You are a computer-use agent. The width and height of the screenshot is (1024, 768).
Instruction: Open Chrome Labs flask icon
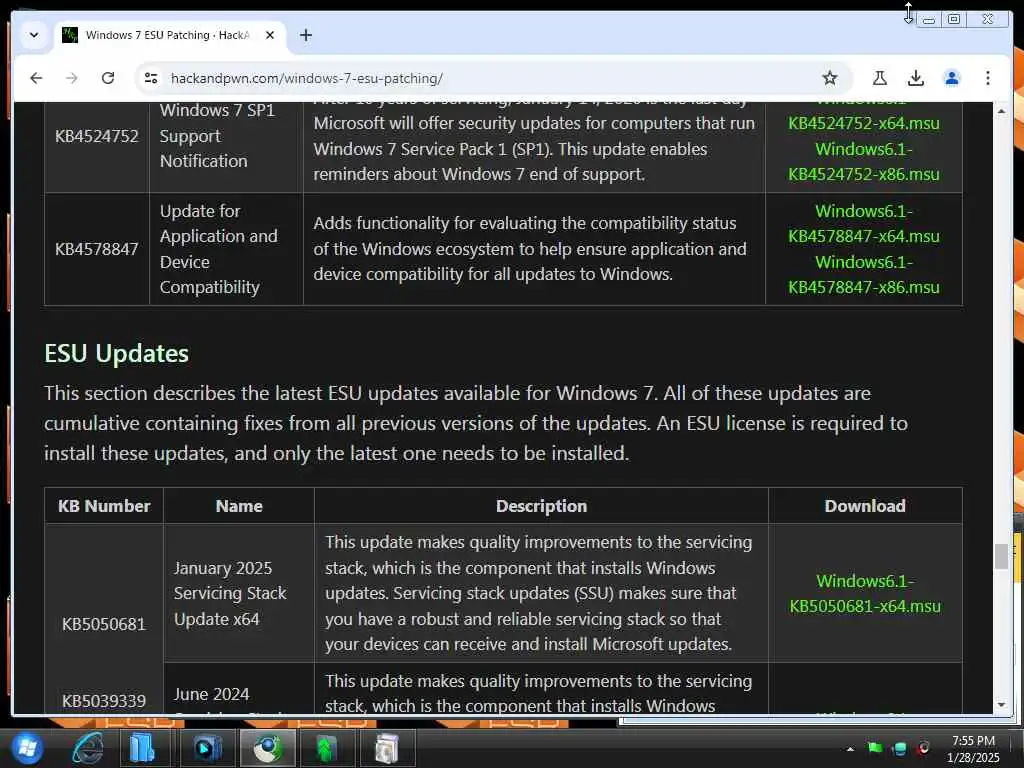click(880, 78)
